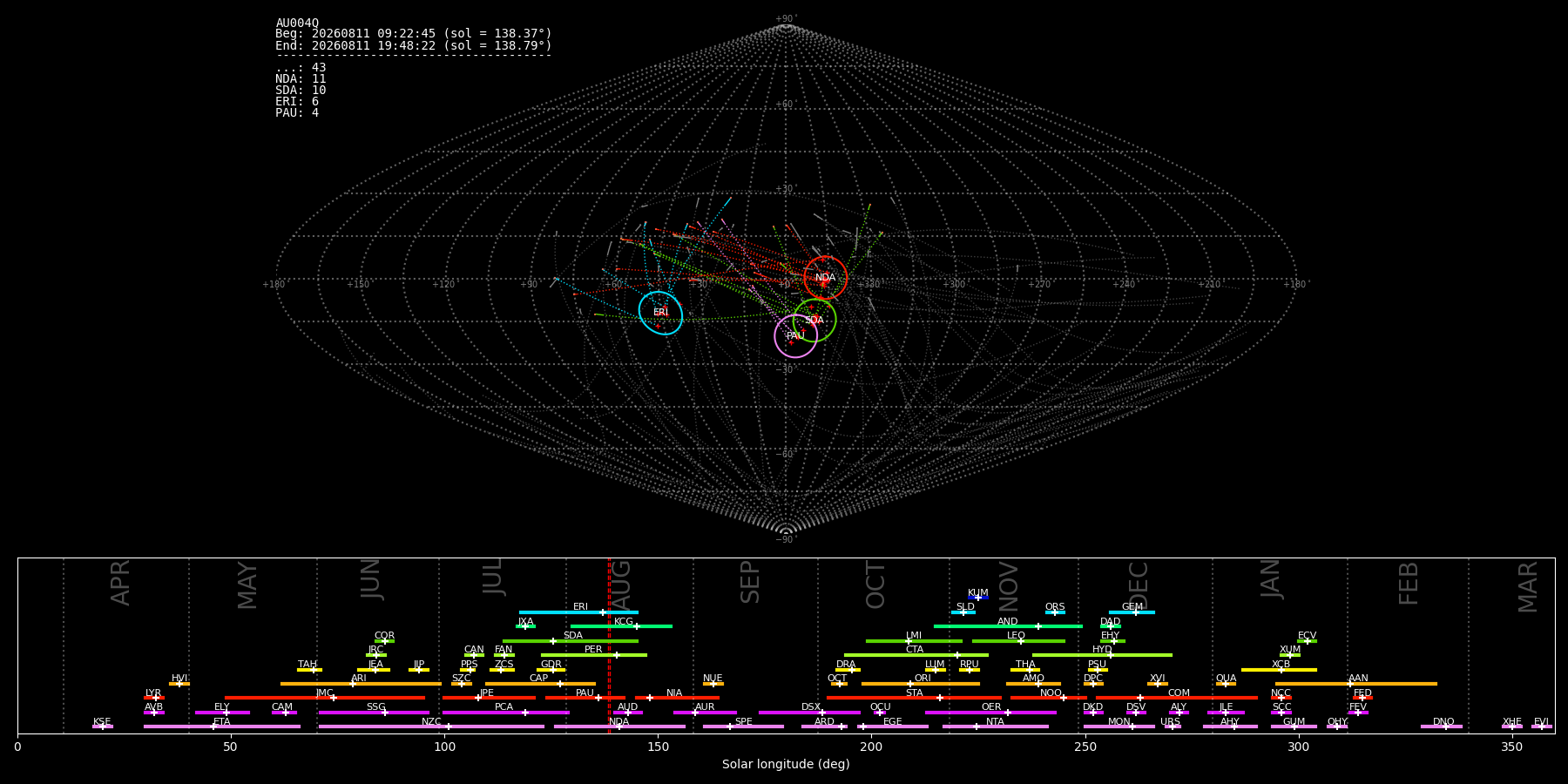
Task: Click the DEC month label
Action: click(x=1139, y=586)
